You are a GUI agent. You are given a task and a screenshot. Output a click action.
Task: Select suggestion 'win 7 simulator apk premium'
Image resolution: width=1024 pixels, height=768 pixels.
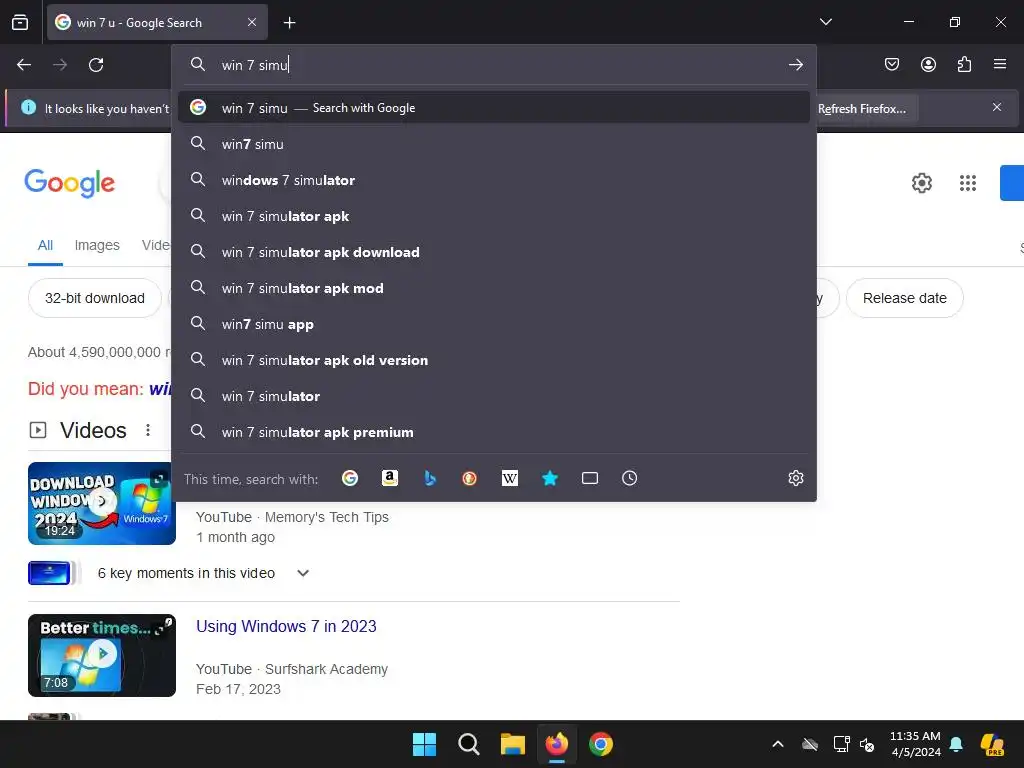[494, 432]
